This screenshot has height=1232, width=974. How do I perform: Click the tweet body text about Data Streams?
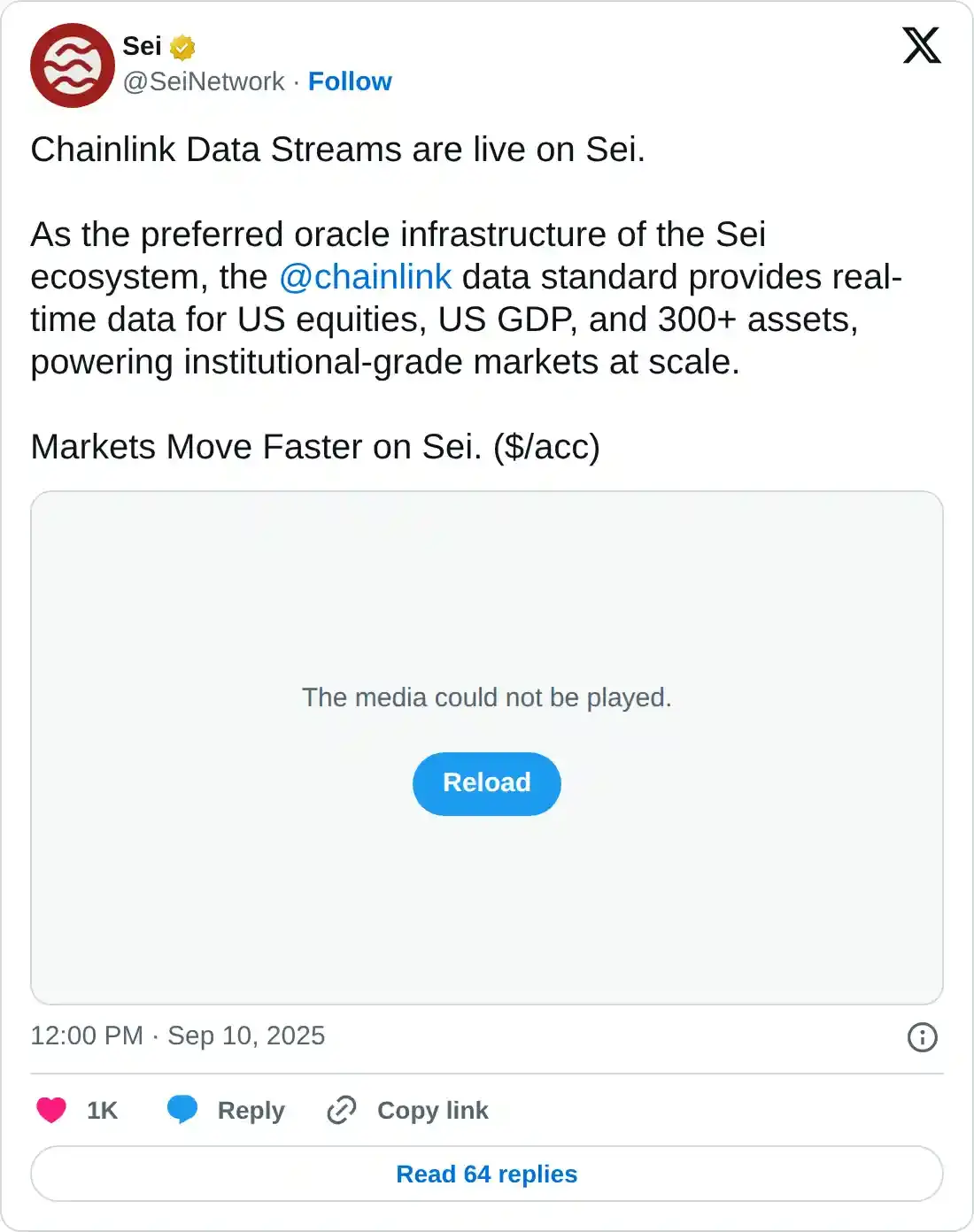click(x=337, y=150)
